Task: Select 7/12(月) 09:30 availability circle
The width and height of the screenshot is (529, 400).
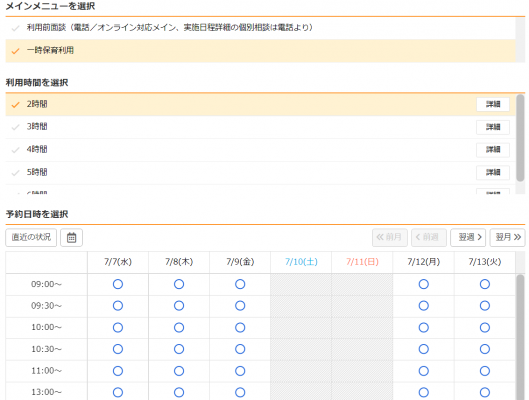Action: [x=423, y=306]
